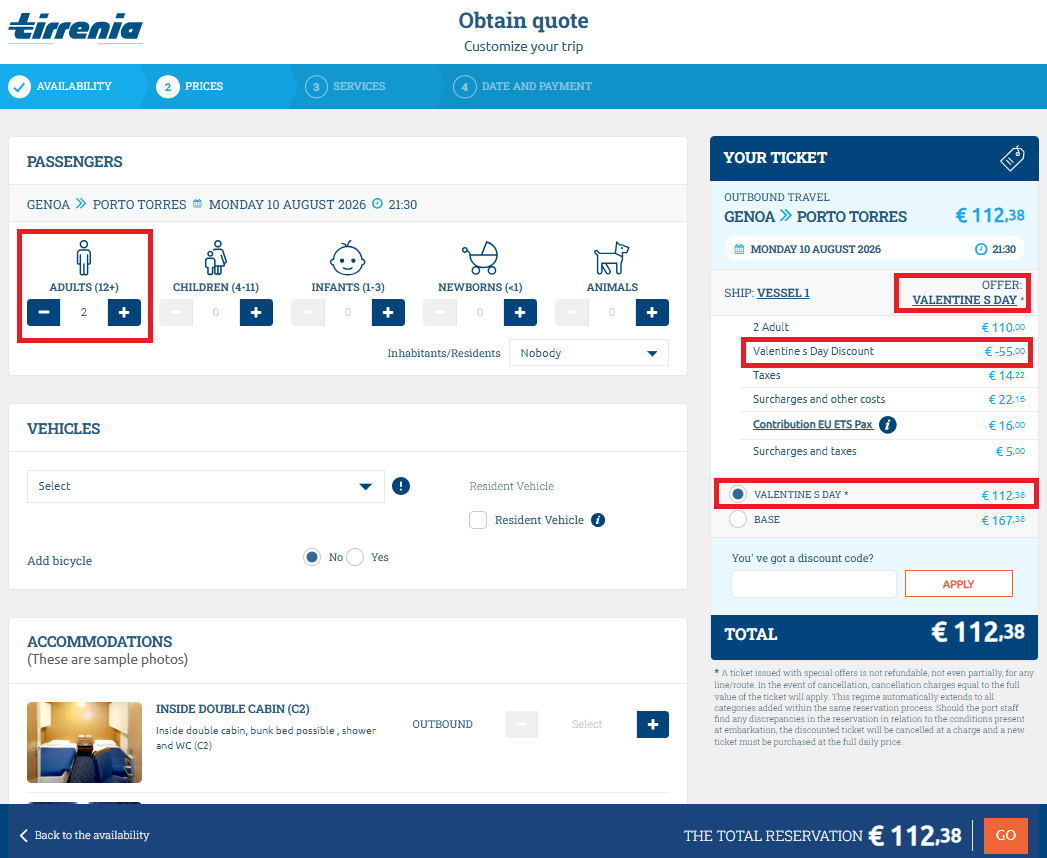Go to the Availability step
The height and width of the screenshot is (858, 1047).
click(61, 86)
